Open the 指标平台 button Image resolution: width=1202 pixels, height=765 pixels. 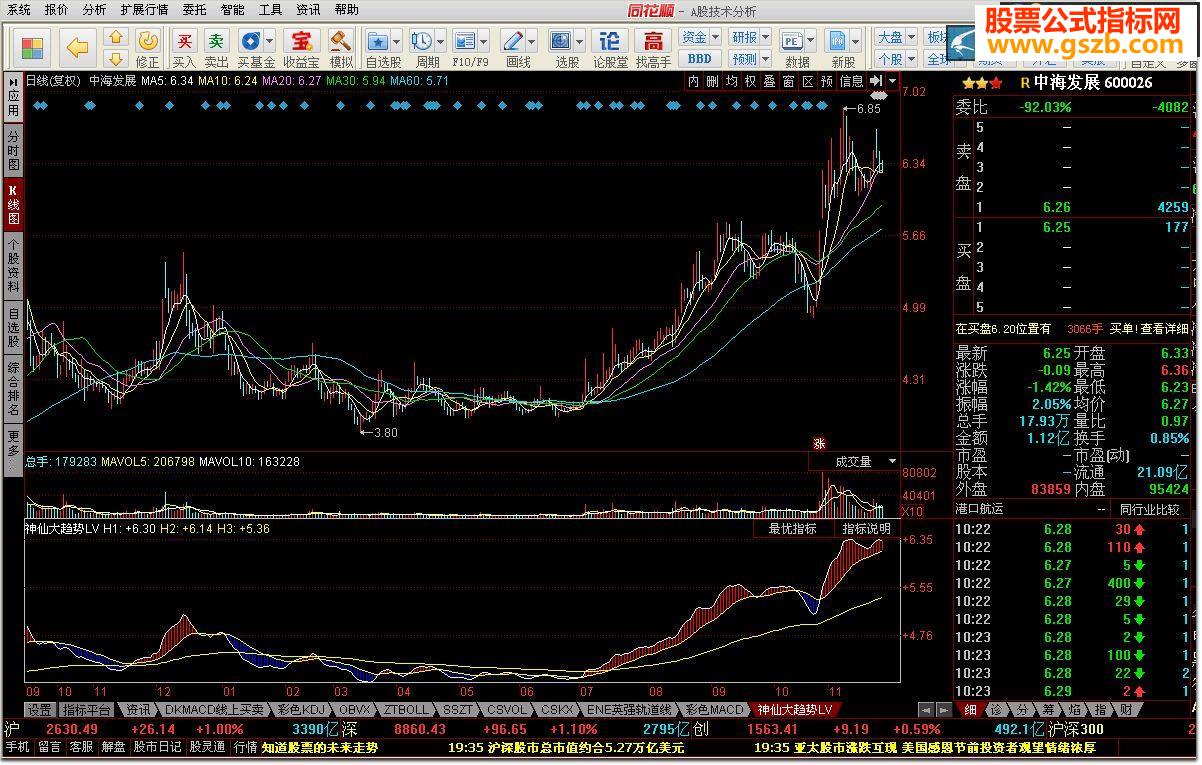[x=86, y=709]
